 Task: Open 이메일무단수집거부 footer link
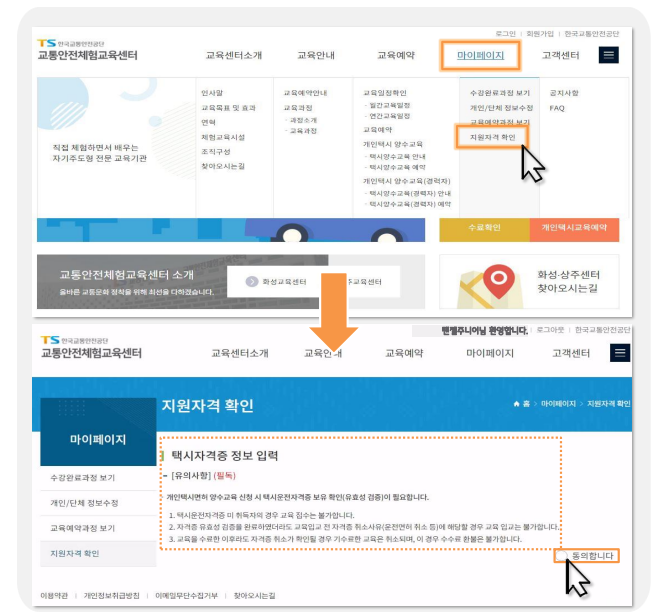click(x=186, y=596)
